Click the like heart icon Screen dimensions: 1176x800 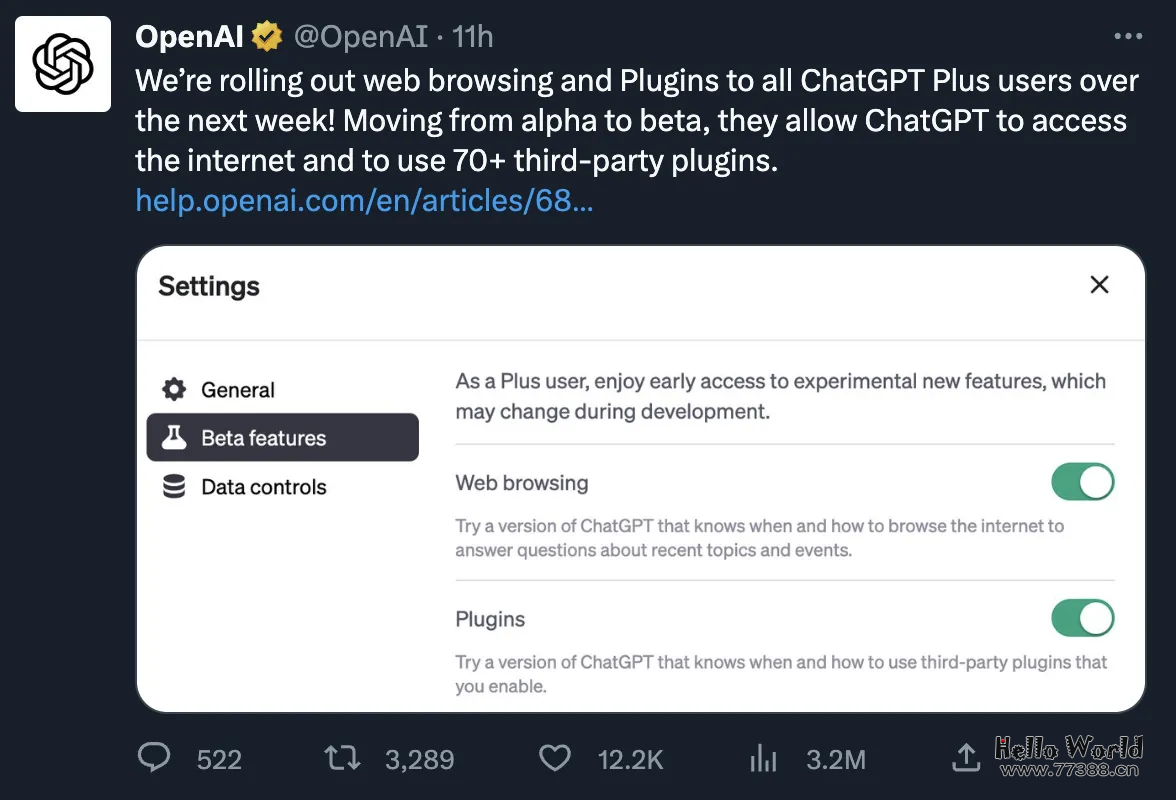pos(554,758)
